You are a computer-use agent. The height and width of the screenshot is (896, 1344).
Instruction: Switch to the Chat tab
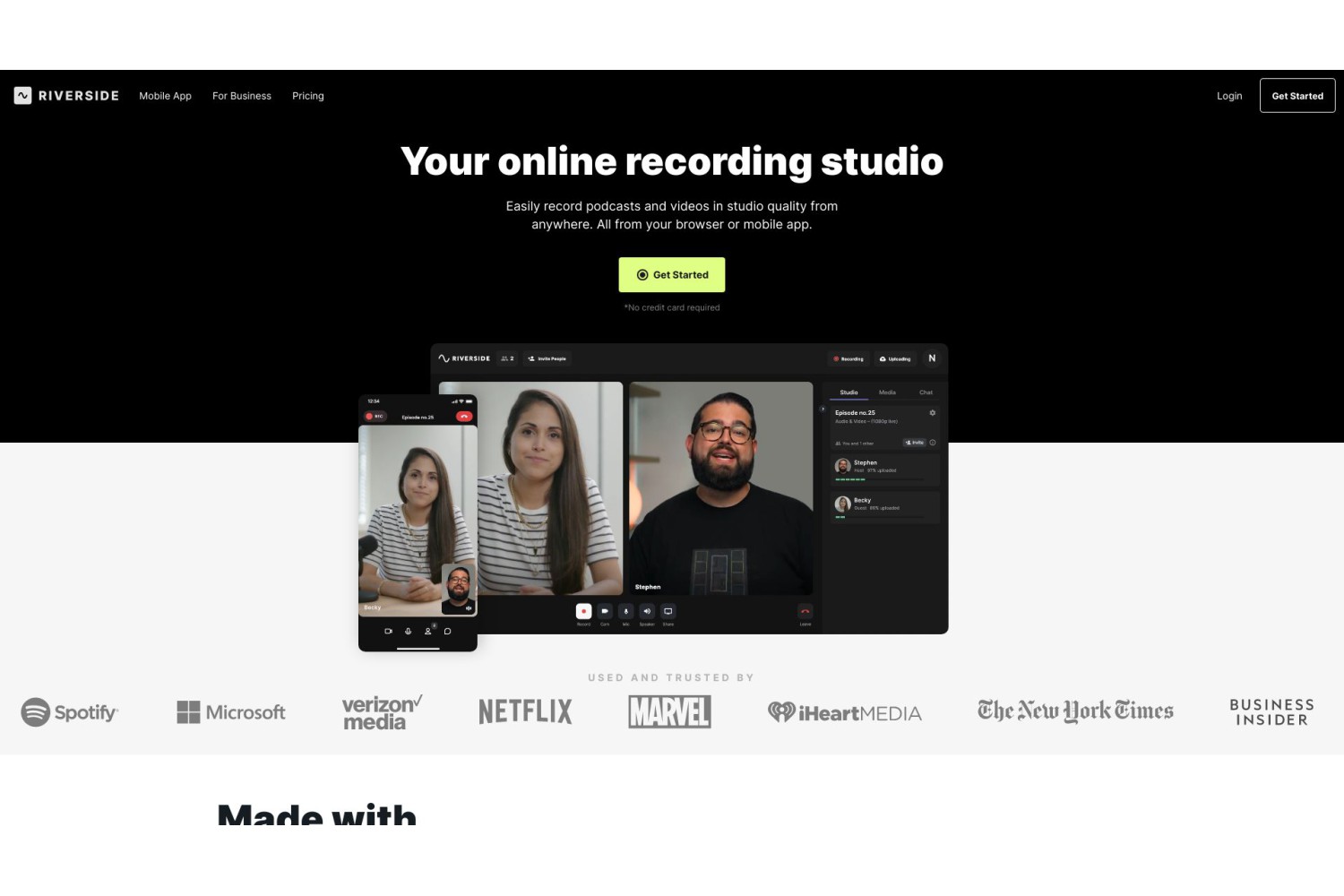[x=926, y=392]
